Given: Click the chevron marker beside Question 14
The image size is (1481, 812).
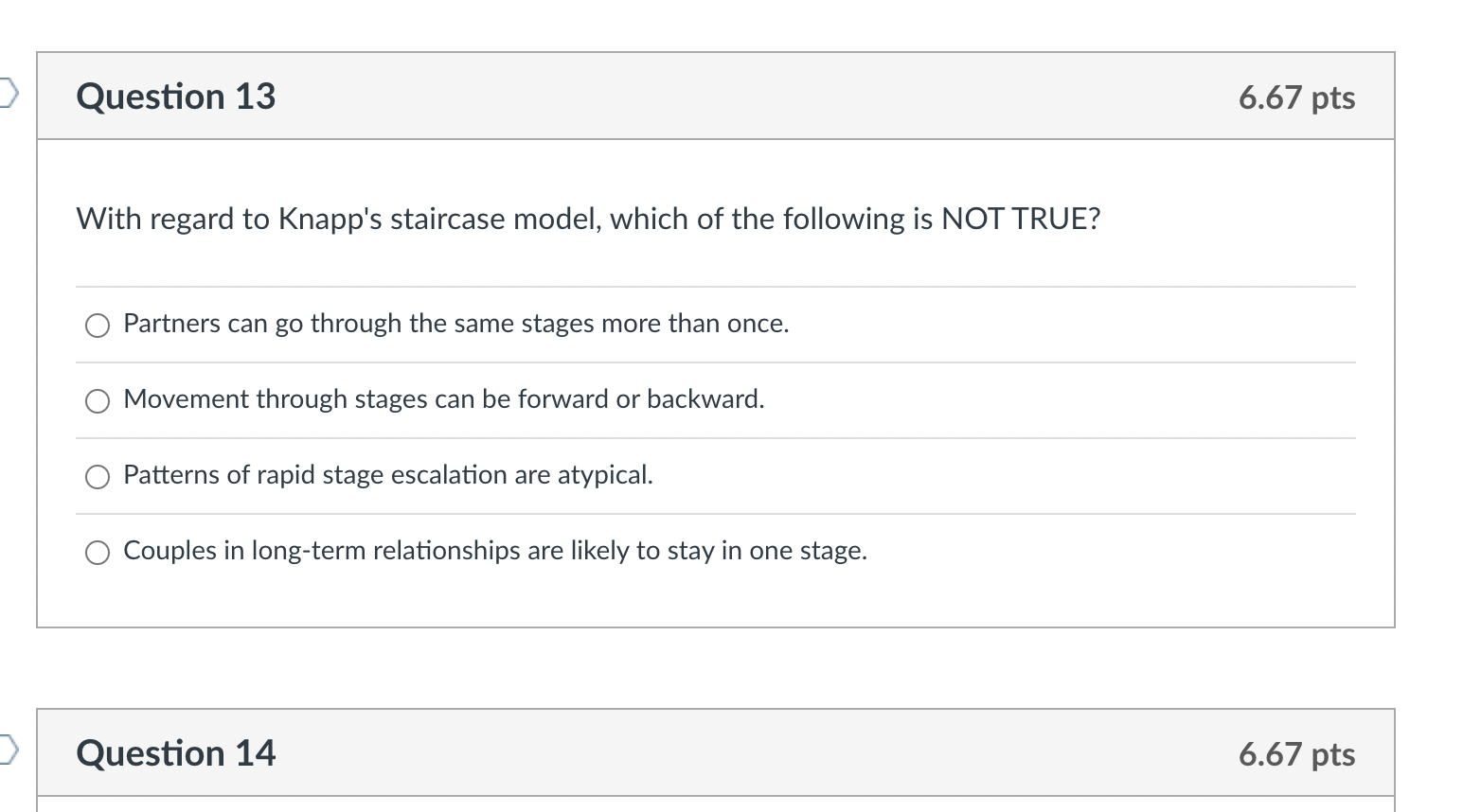Looking at the screenshot, I should tap(8, 749).
